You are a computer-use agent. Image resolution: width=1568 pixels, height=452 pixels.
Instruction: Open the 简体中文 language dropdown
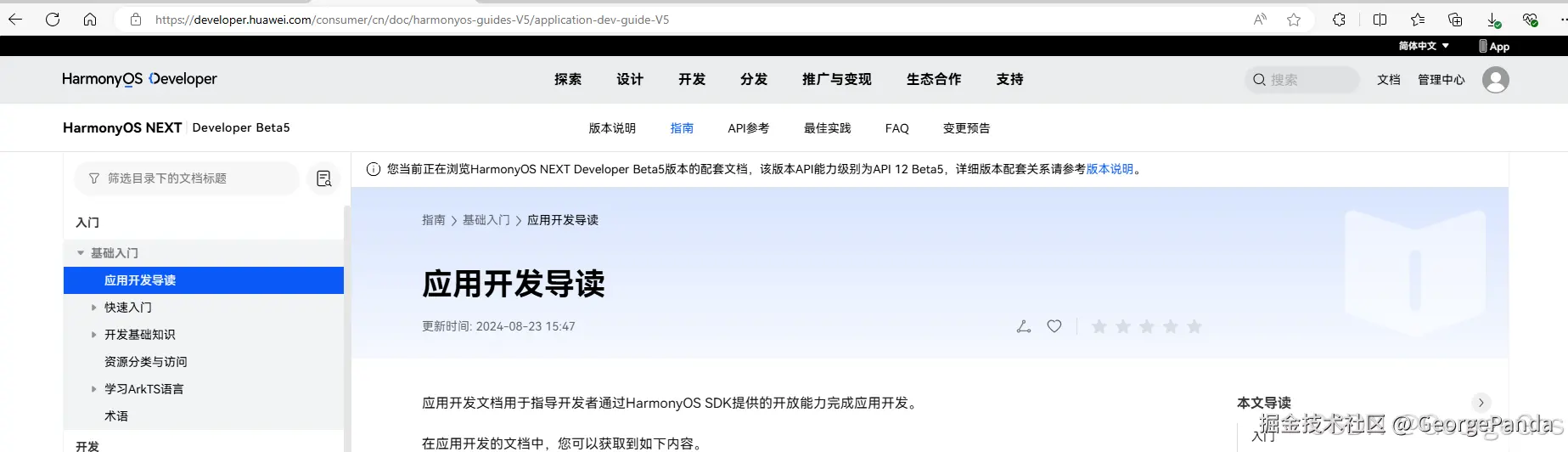coord(1424,46)
